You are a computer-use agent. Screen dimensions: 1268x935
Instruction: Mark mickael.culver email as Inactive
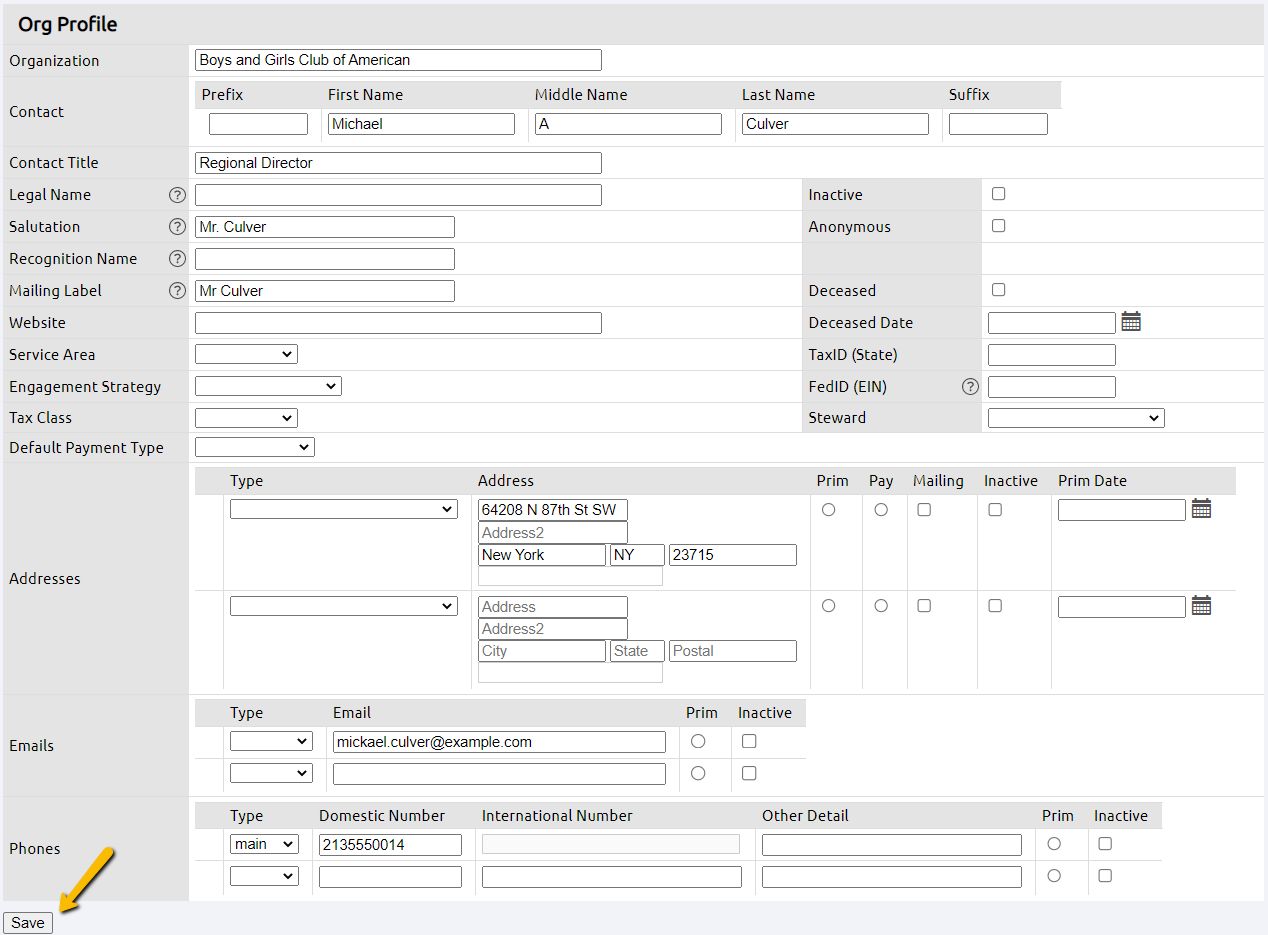pyautogui.click(x=749, y=741)
